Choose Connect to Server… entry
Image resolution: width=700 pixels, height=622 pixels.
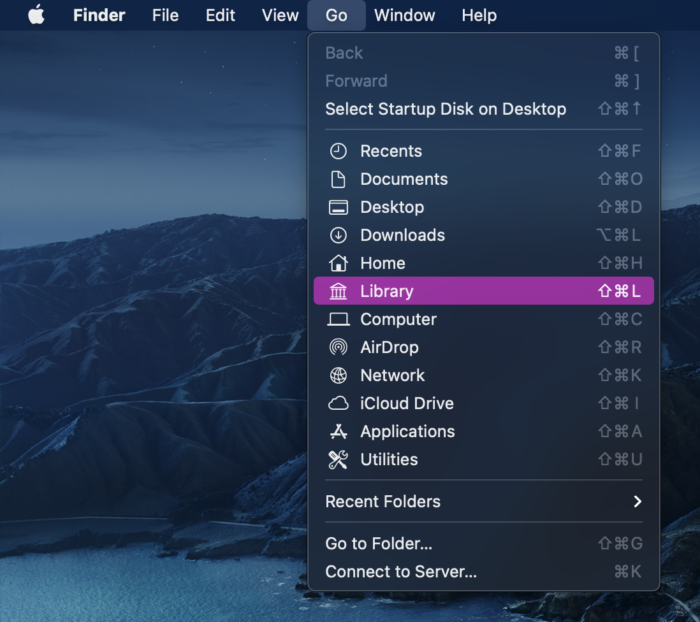click(484, 572)
